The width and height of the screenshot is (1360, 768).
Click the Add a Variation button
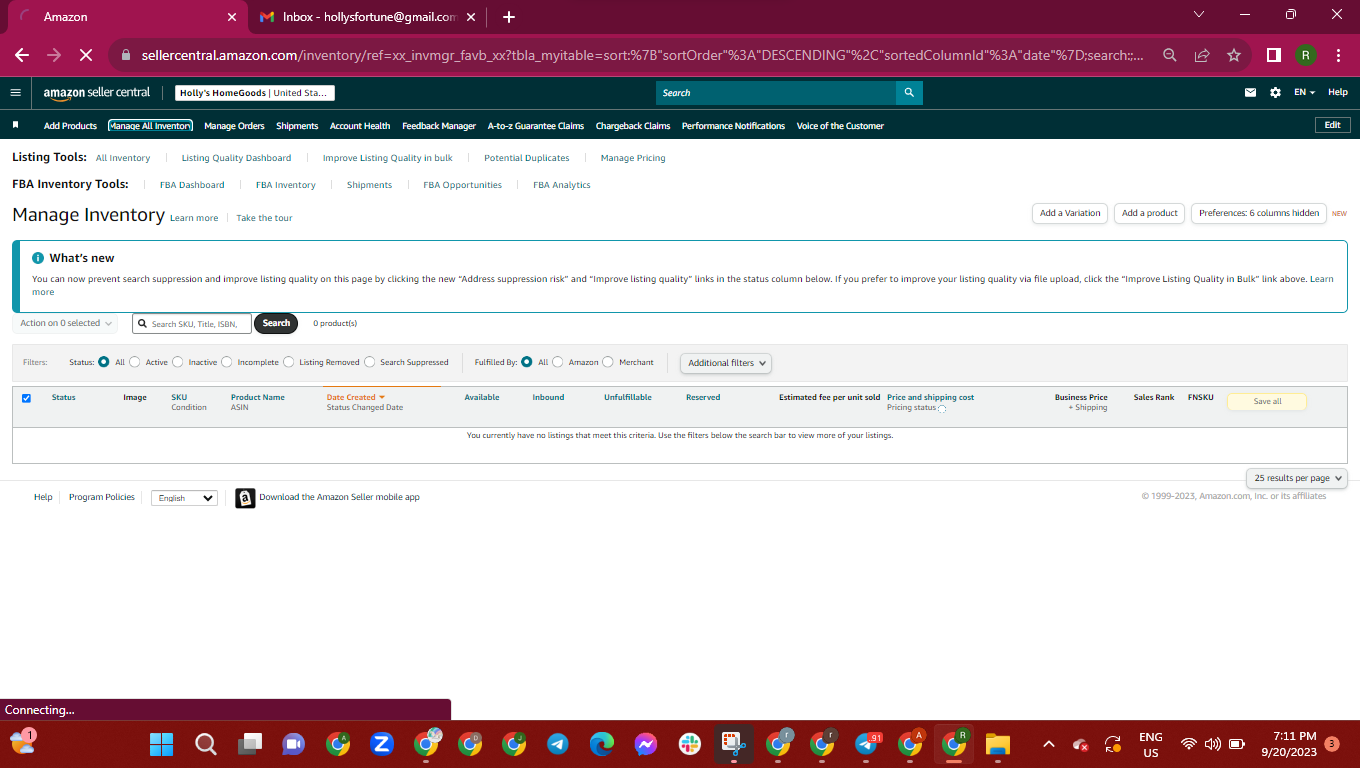[x=1070, y=213]
